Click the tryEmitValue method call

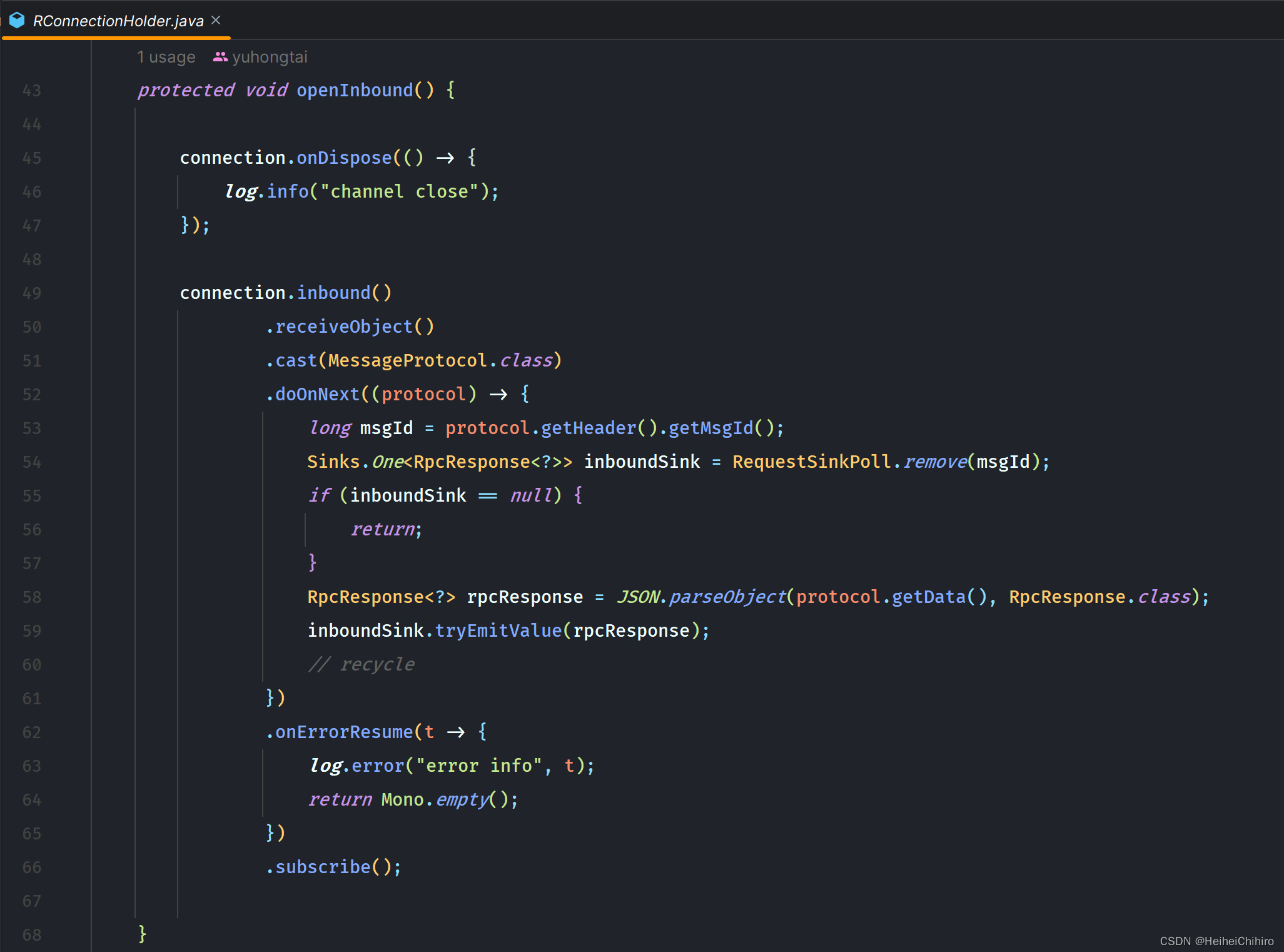point(498,630)
